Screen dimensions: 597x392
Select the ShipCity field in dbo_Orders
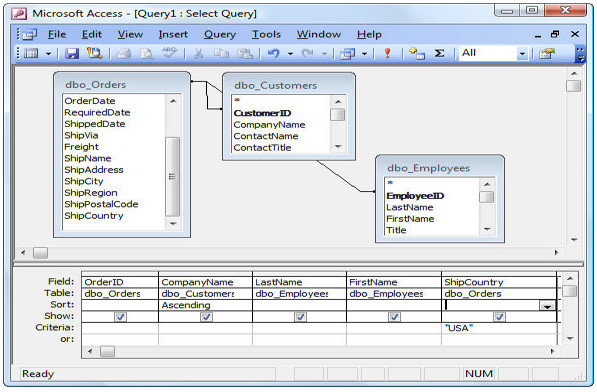pyautogui.click(x=84, y=182)
